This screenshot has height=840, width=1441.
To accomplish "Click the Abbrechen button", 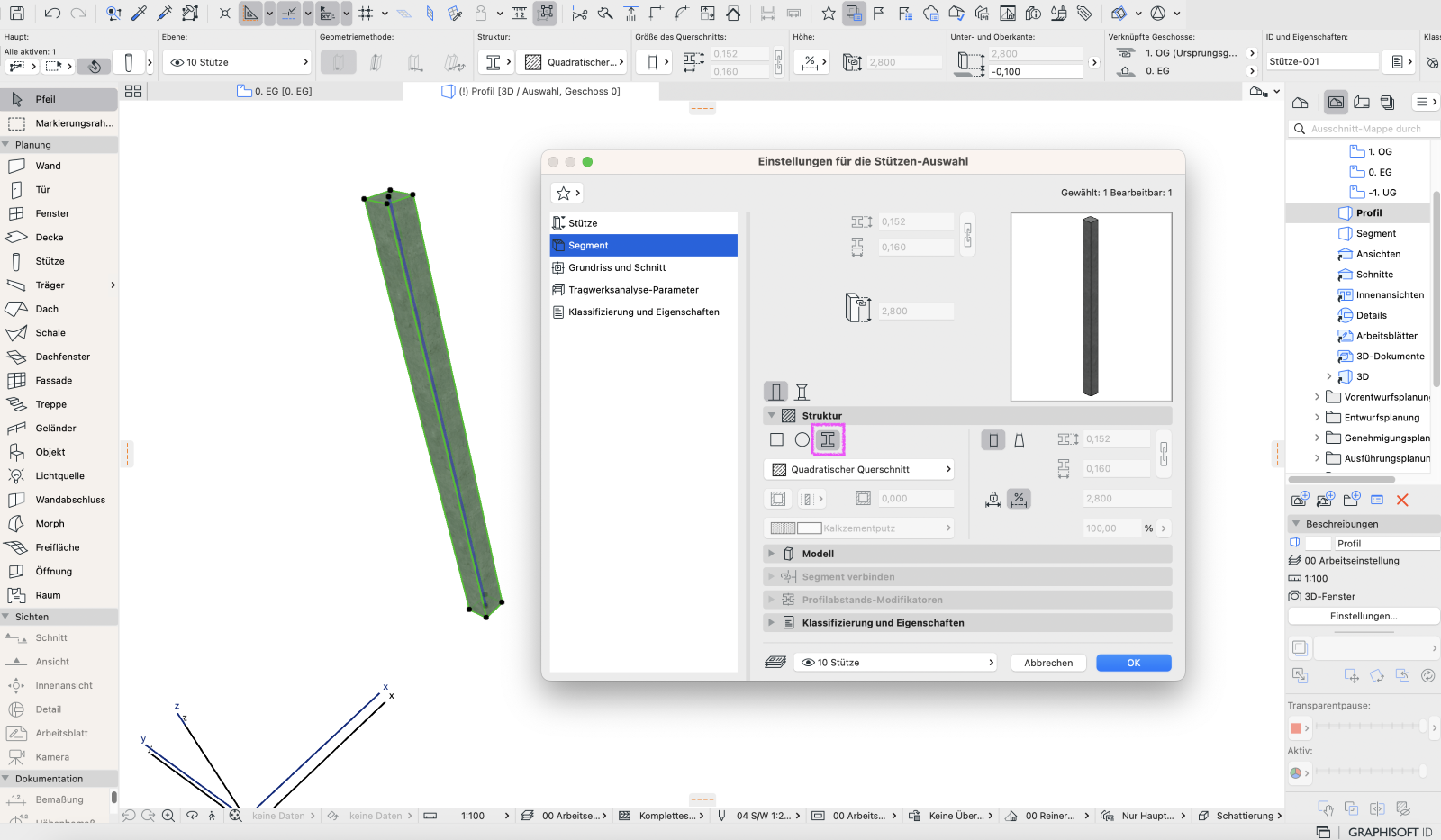I will 1048,663.
